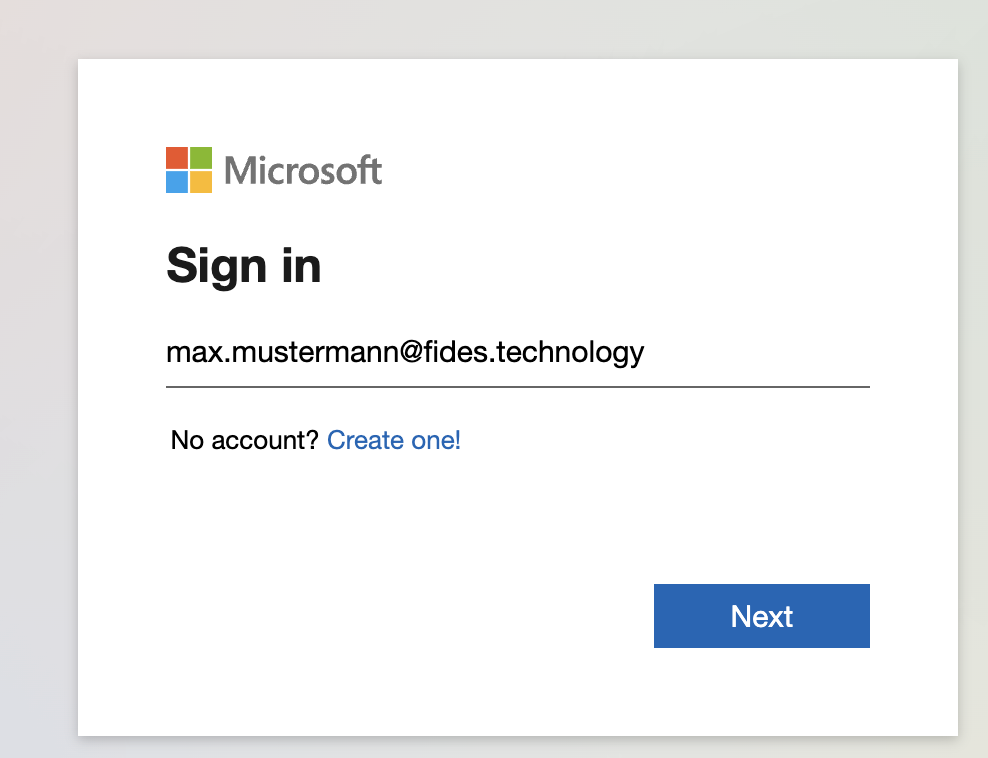Click the green square in the Microsoft logo
988x758 pixels.
201,158
